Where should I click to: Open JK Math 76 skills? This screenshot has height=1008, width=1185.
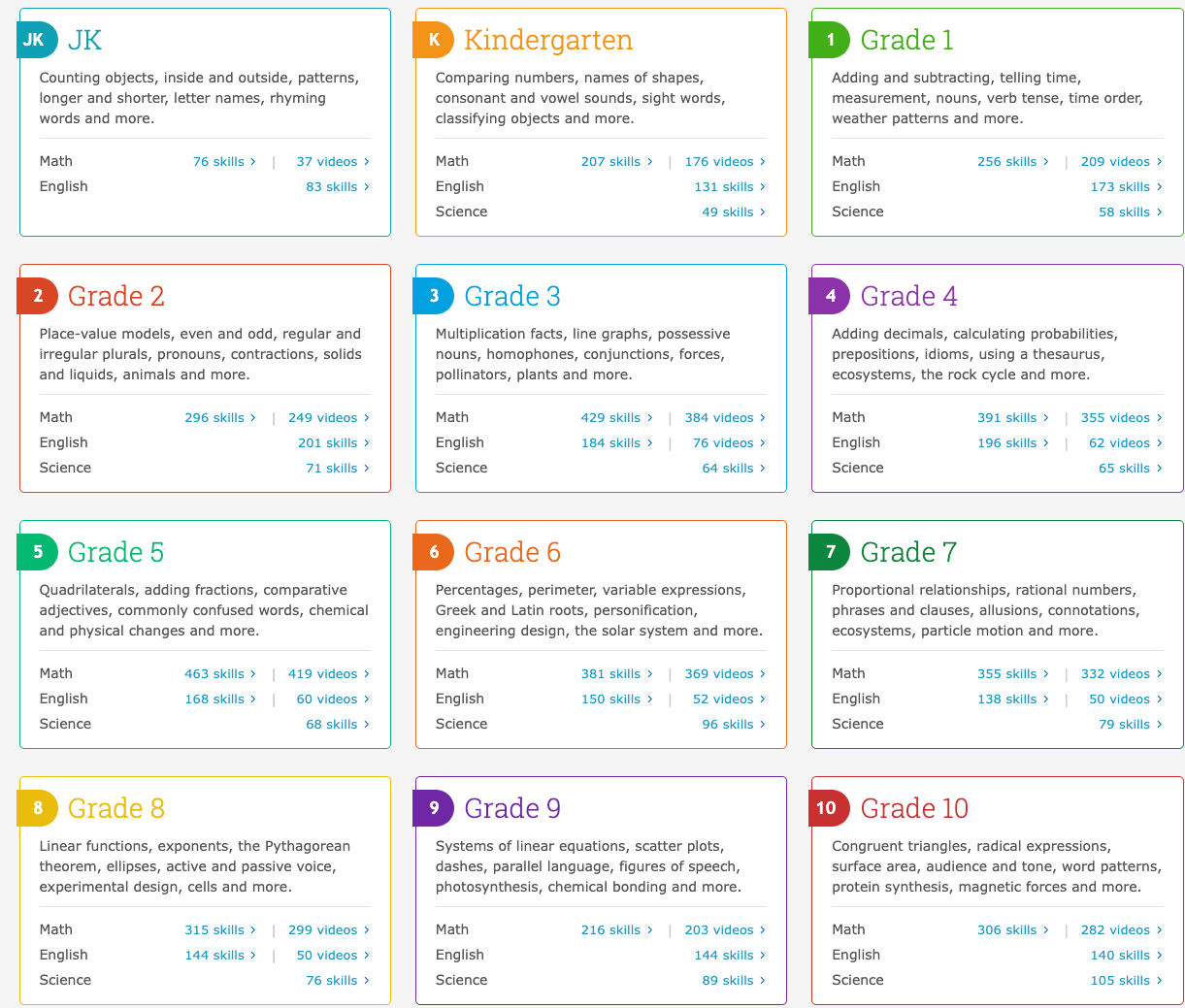[223, 162]
